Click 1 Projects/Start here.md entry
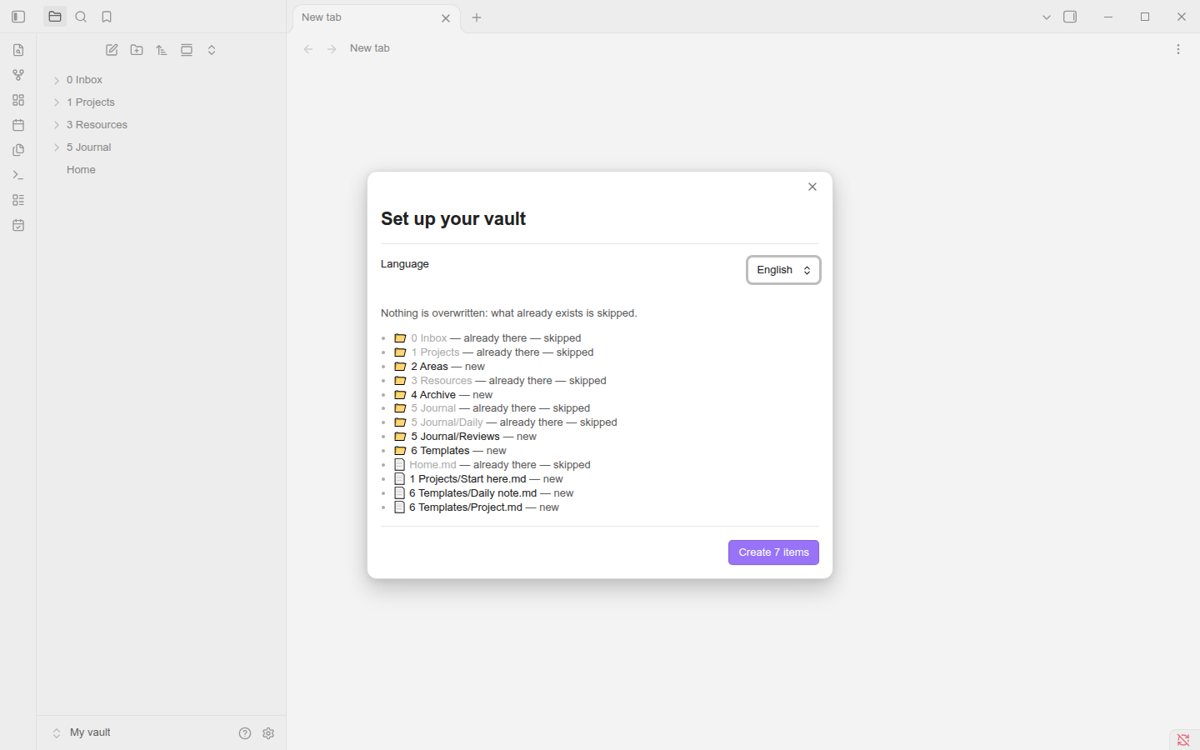This screenshot has height=750, width=1200. tap(468, 479)
